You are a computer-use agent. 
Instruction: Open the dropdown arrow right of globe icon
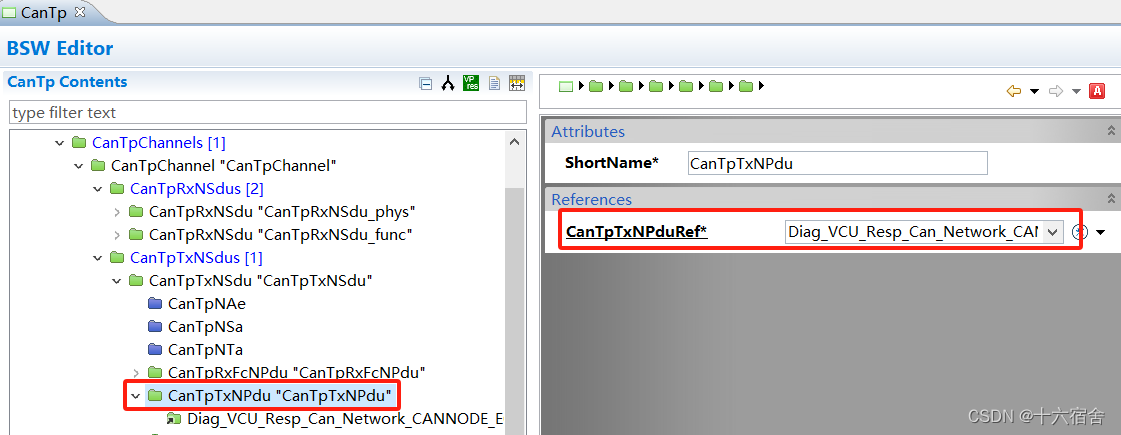(x=1101, y=232)
